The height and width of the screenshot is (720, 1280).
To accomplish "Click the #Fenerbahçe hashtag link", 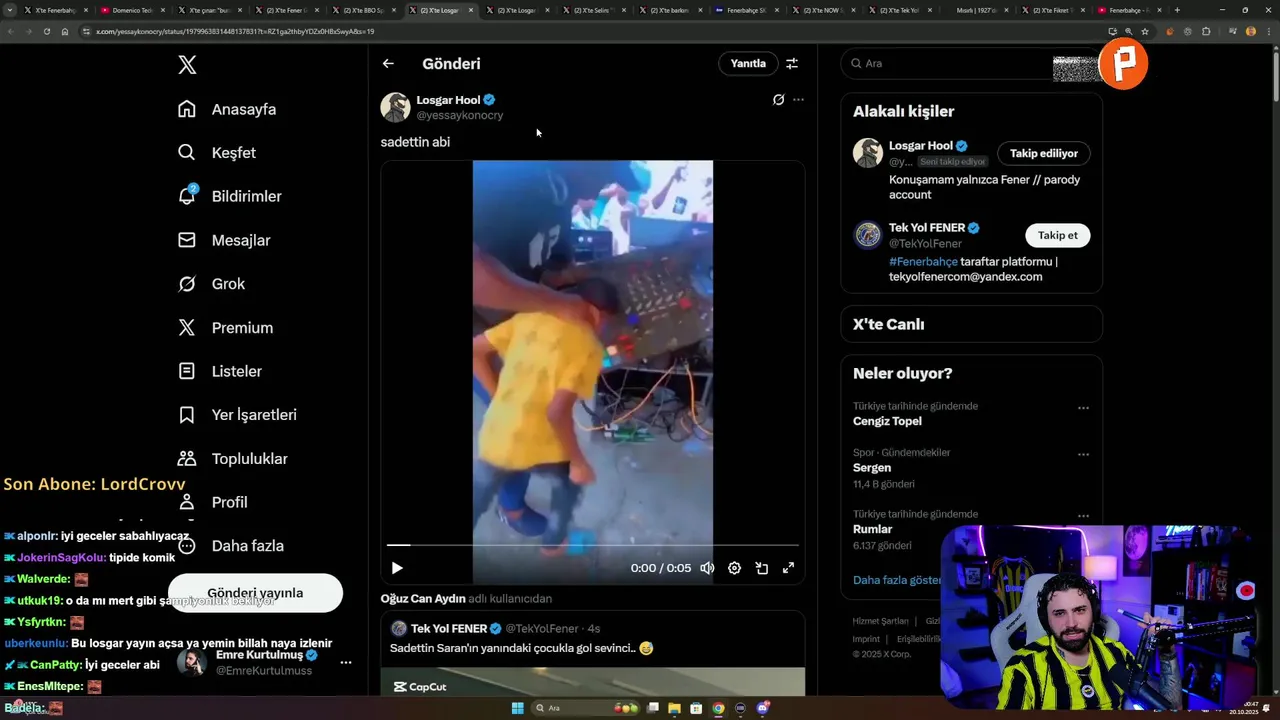I will tap(923, 262).
